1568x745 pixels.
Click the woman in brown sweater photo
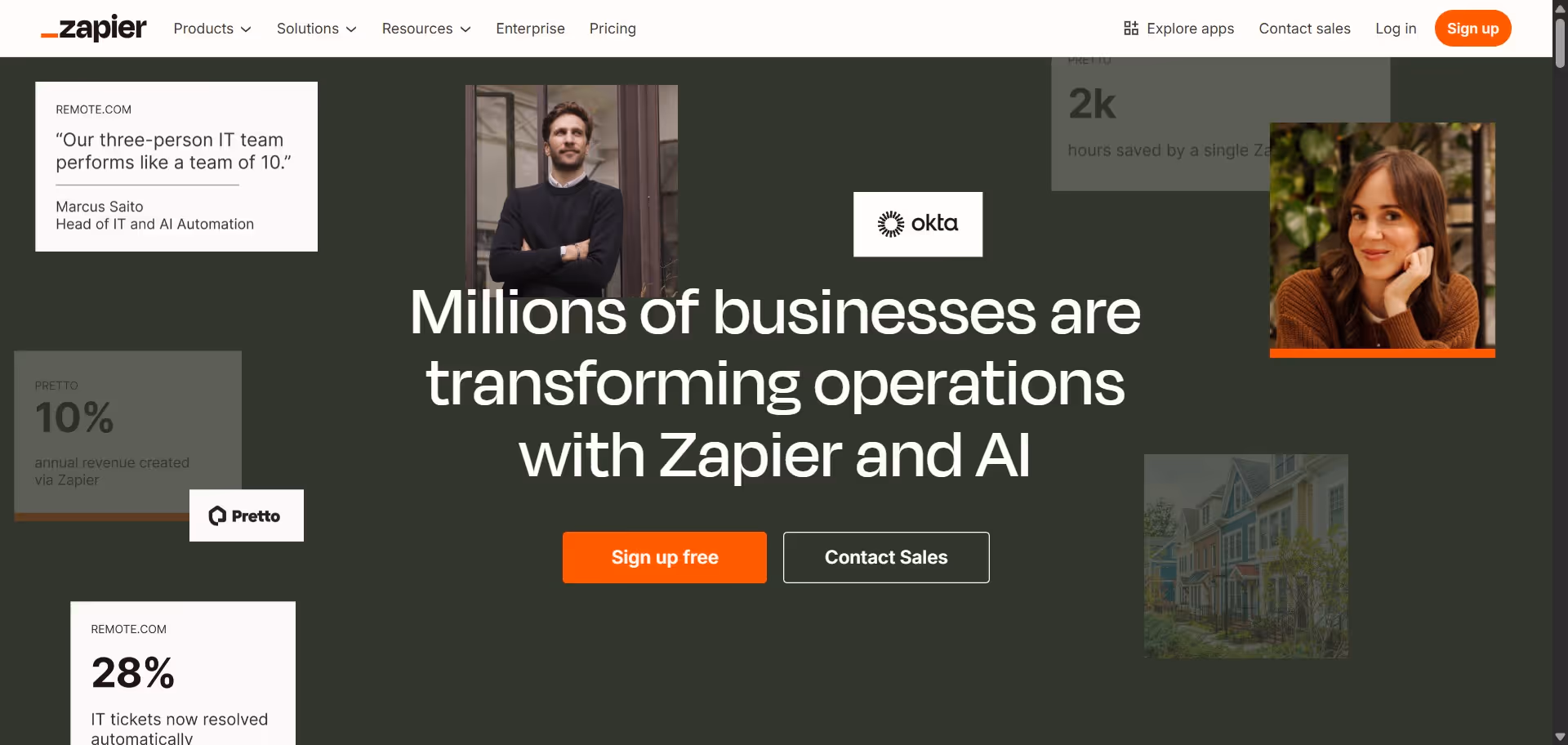pyautogui.click(x=1383, y=237)
